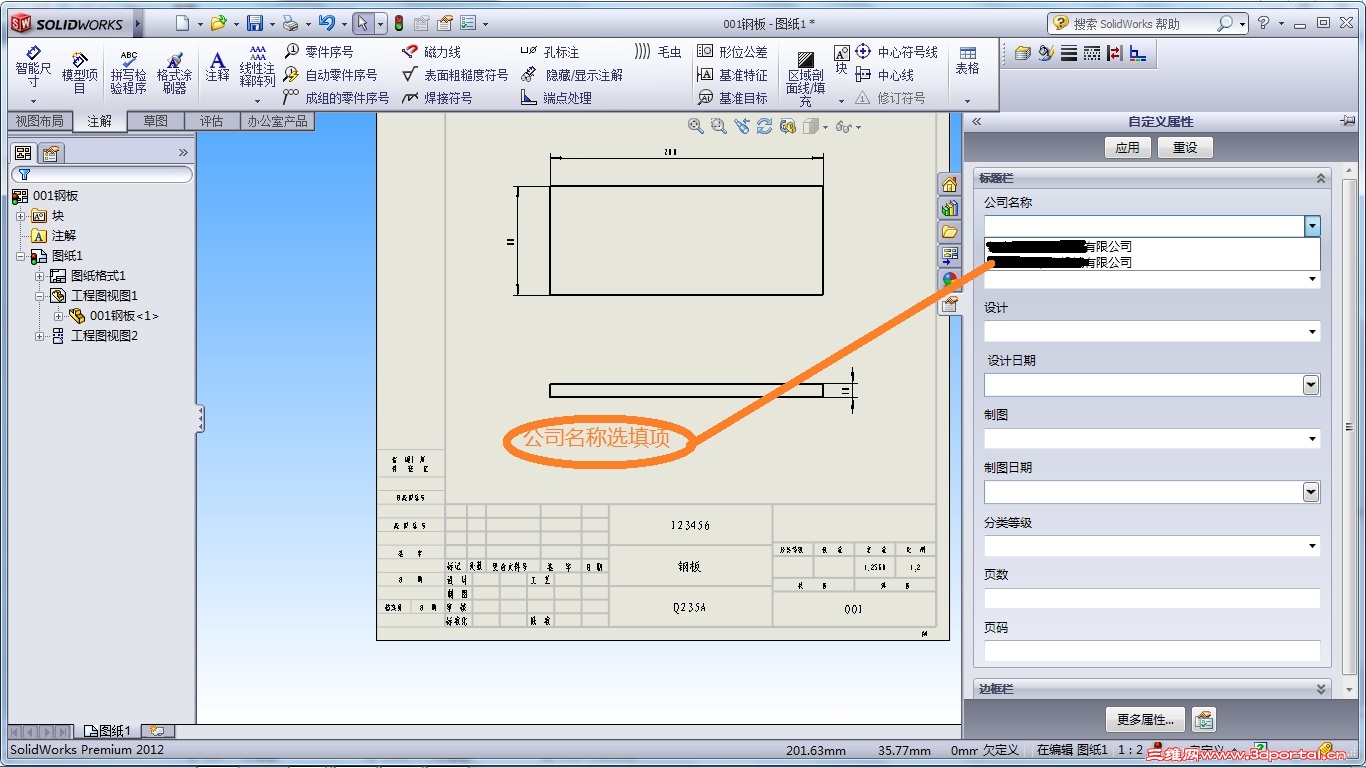This screenshot has width=1366, height=768.
Task: Collapse the 标题栏 section
Action: pyautogui.click(x=1321, y=178)
